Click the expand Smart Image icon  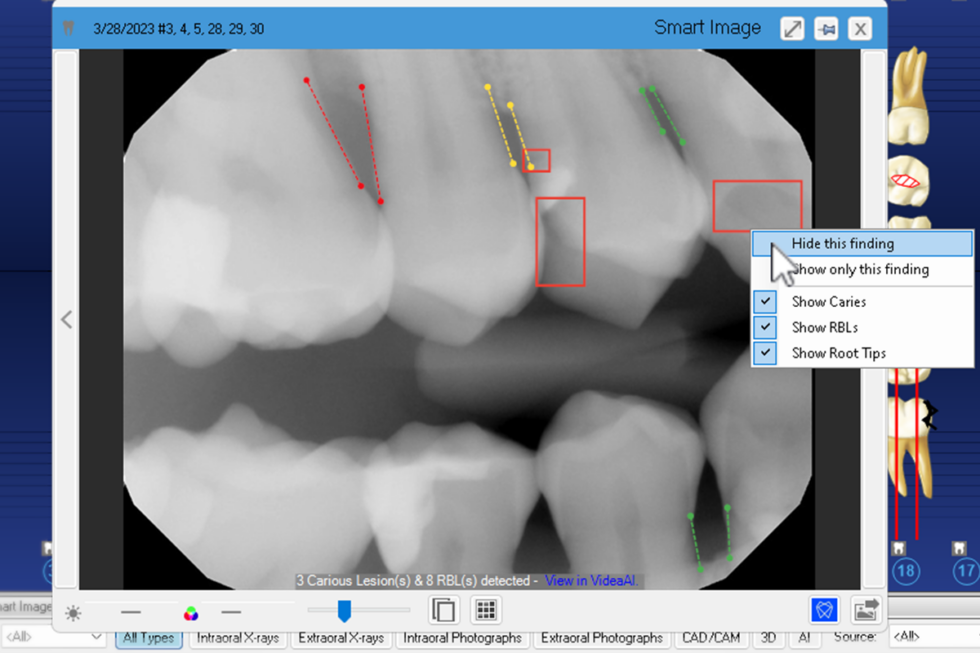(x=792, y=28)
